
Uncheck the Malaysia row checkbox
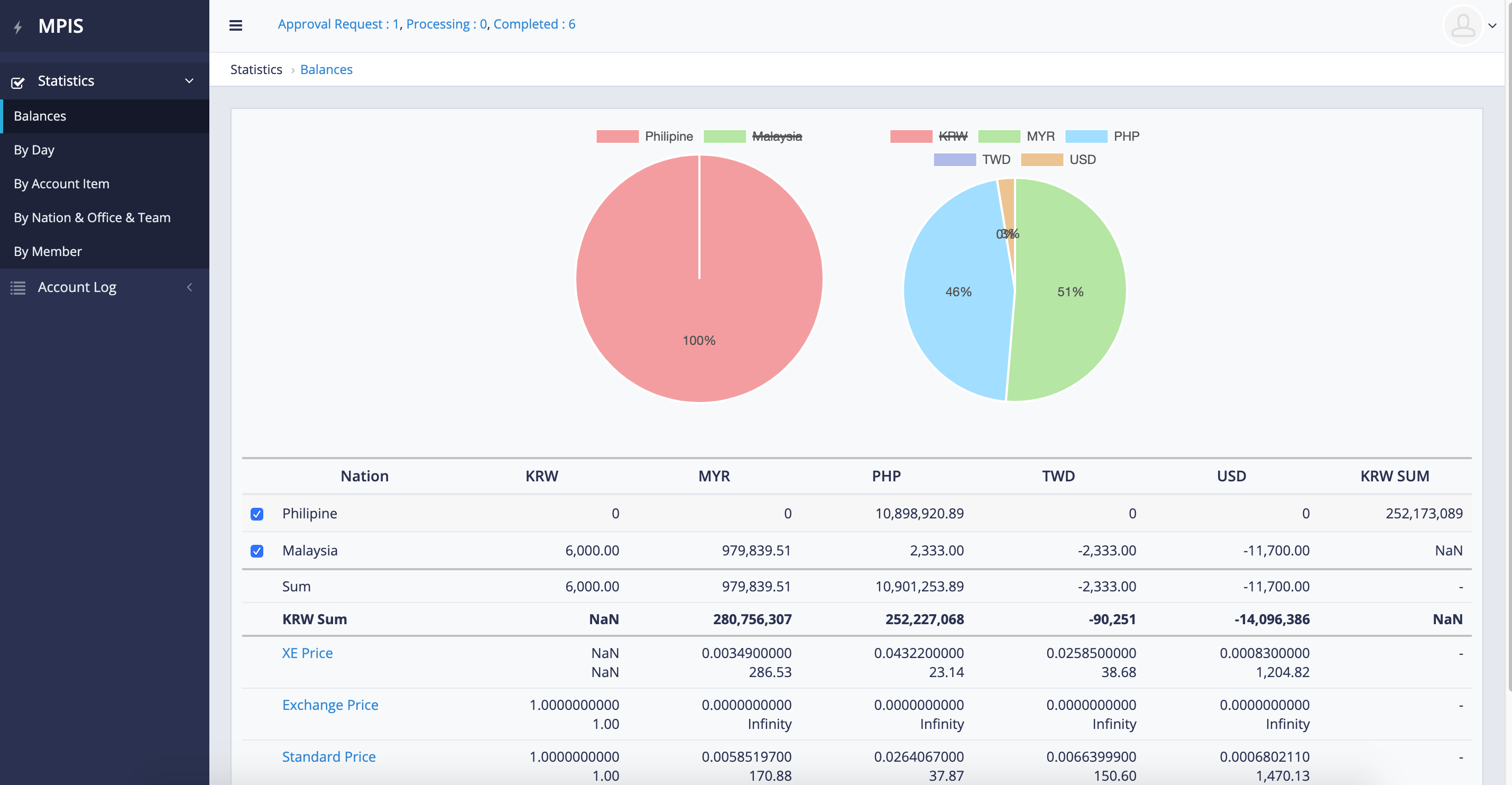pos(257,551)
